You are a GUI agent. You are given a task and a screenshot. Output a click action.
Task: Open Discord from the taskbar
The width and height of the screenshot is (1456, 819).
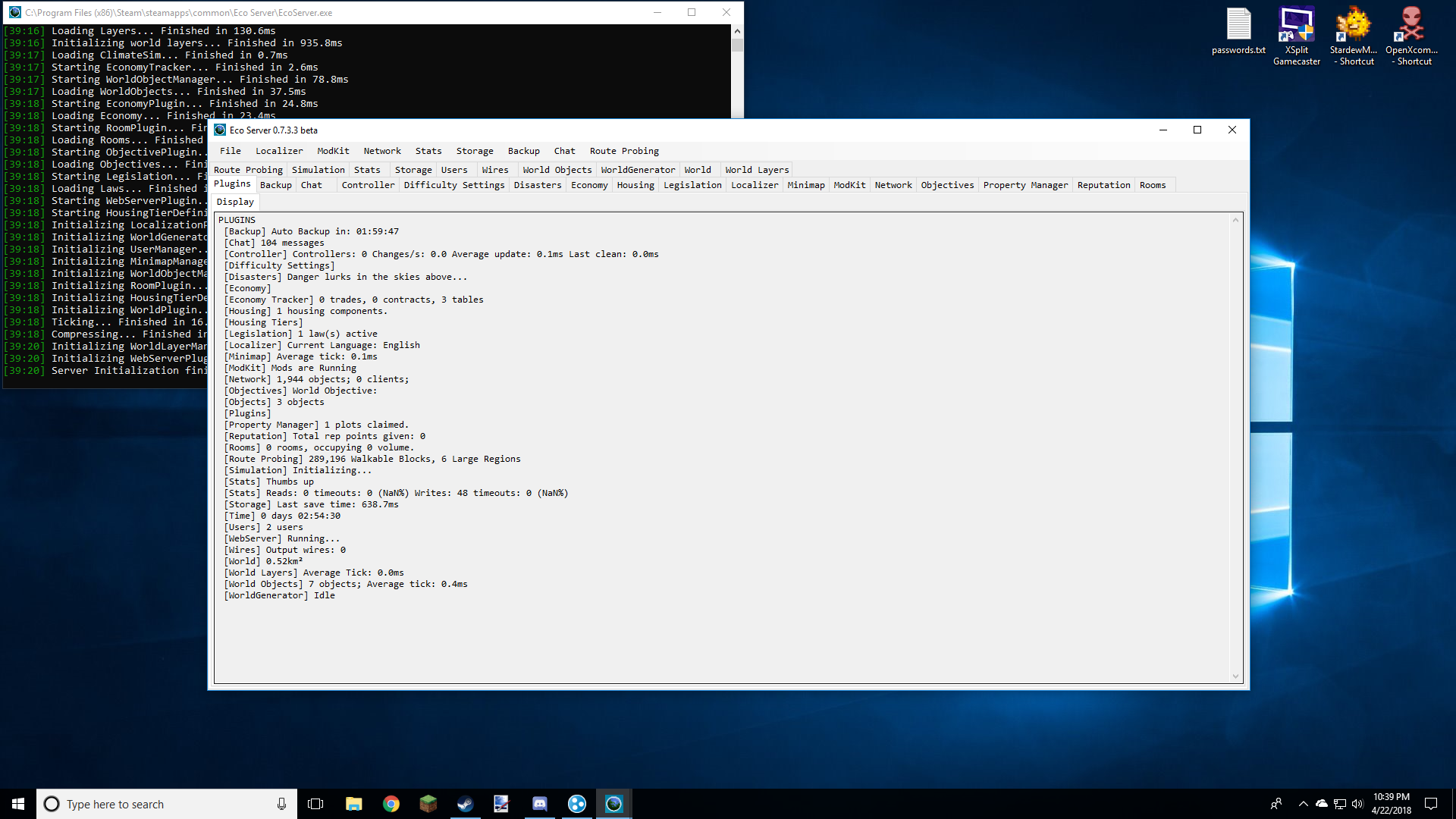(x=539, y=804)
